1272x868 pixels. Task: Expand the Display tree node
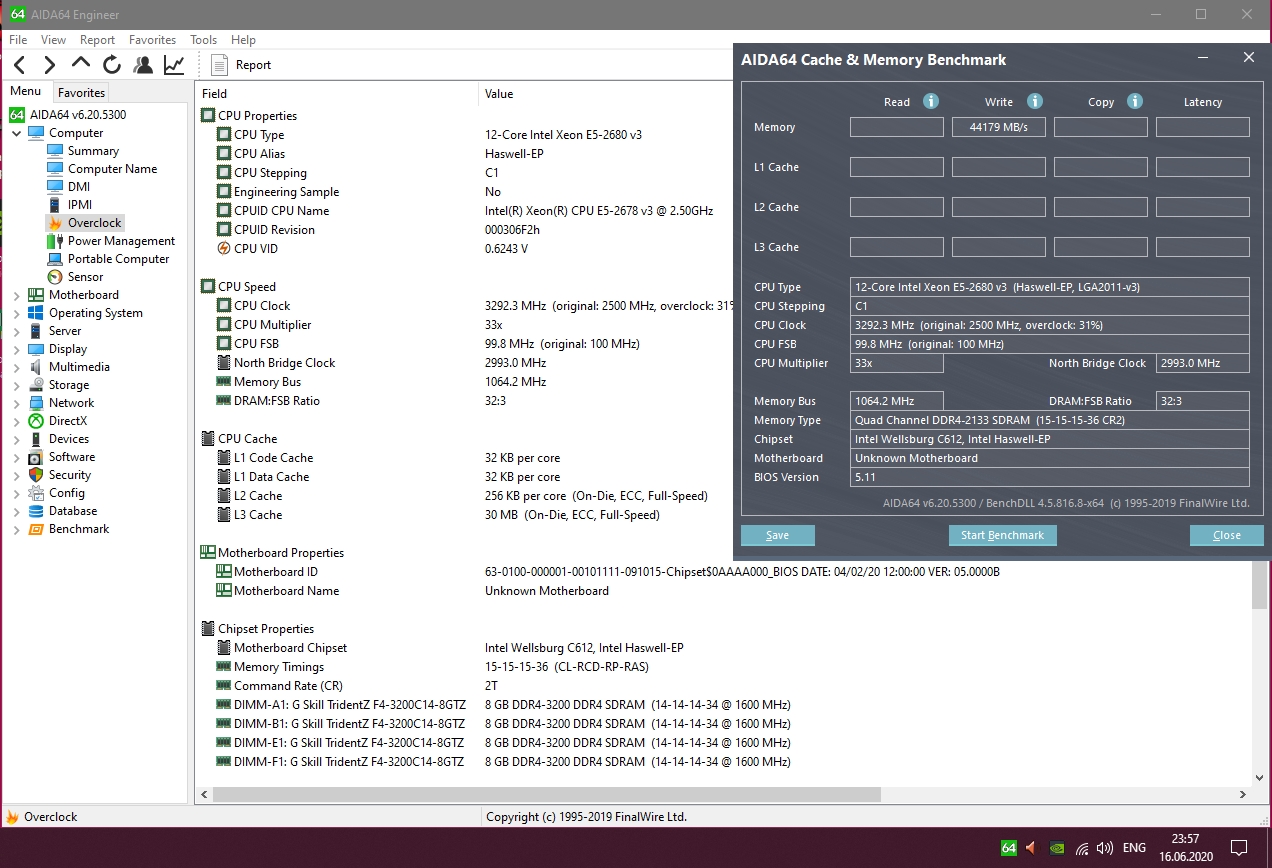(17, 349)
